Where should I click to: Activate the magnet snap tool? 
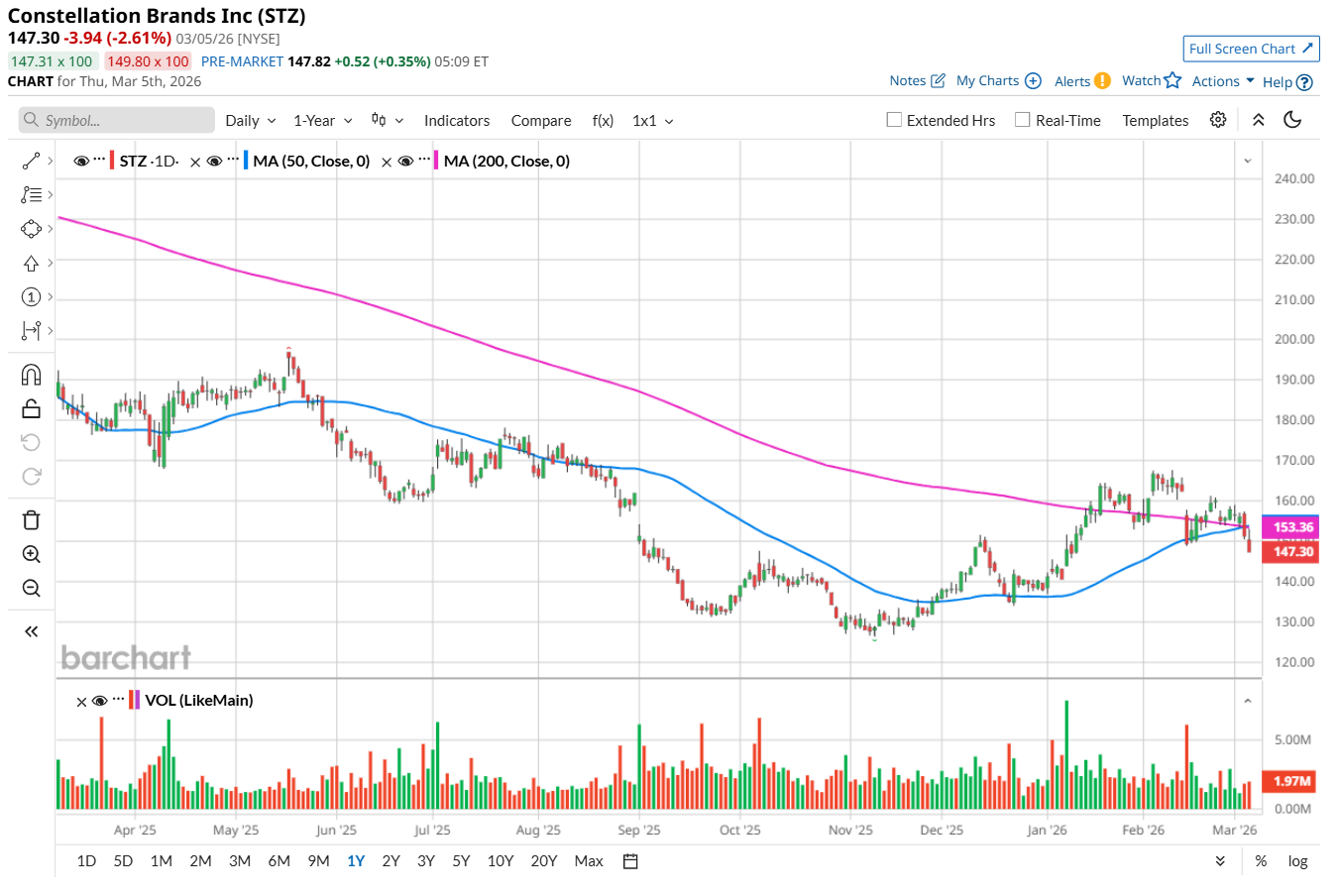tap(31, 375)
